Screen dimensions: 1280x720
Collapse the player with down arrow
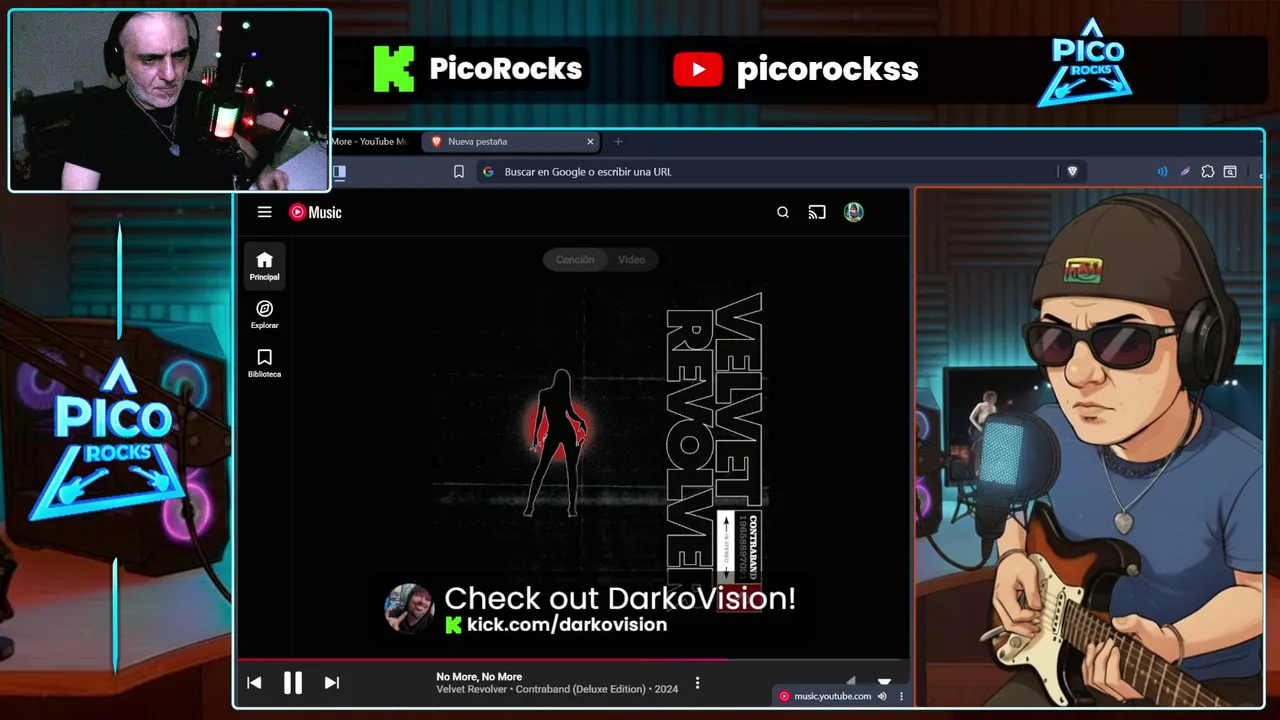coord(884,682)
